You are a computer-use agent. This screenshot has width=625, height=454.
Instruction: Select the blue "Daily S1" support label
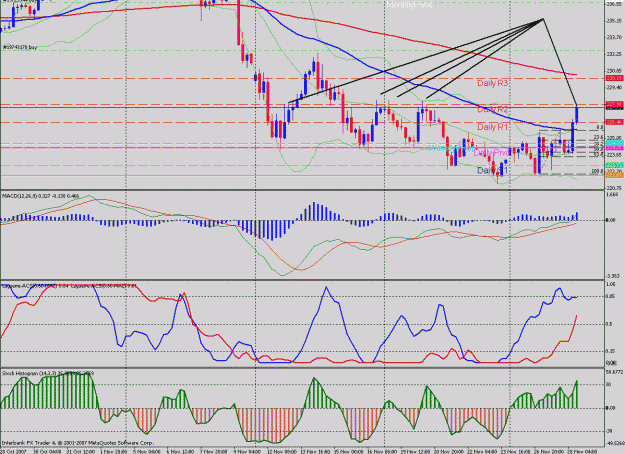coord(493,170)
